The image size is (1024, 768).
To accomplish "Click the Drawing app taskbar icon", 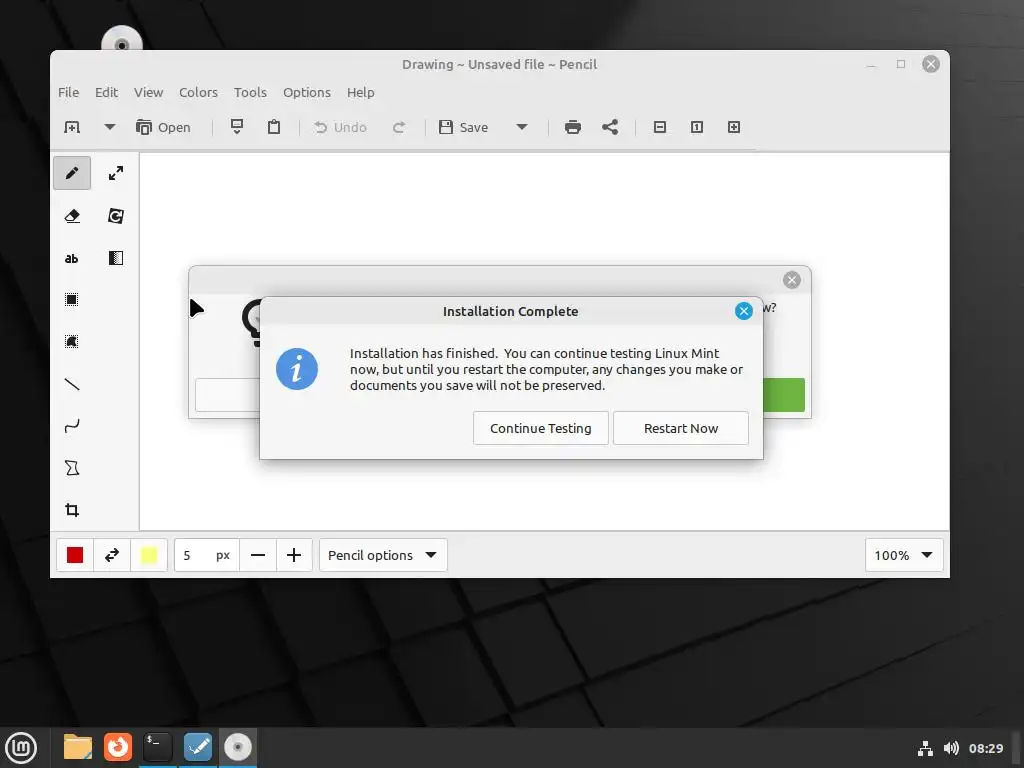I will pyautogui.click(x=198, y=747).
